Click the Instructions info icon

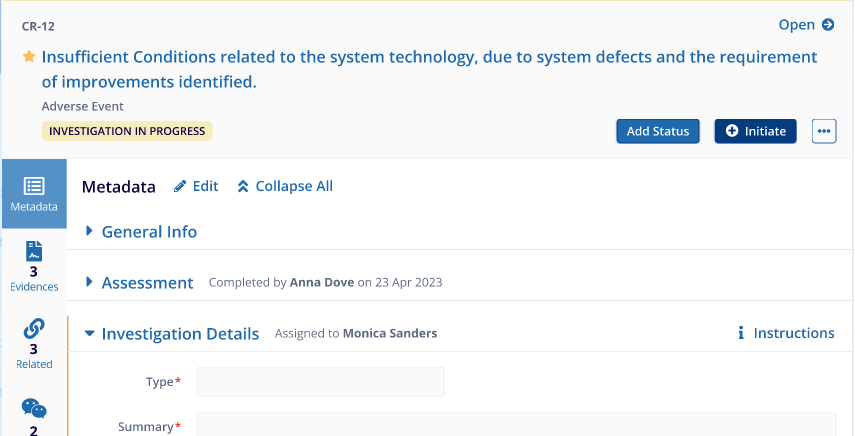741,333
